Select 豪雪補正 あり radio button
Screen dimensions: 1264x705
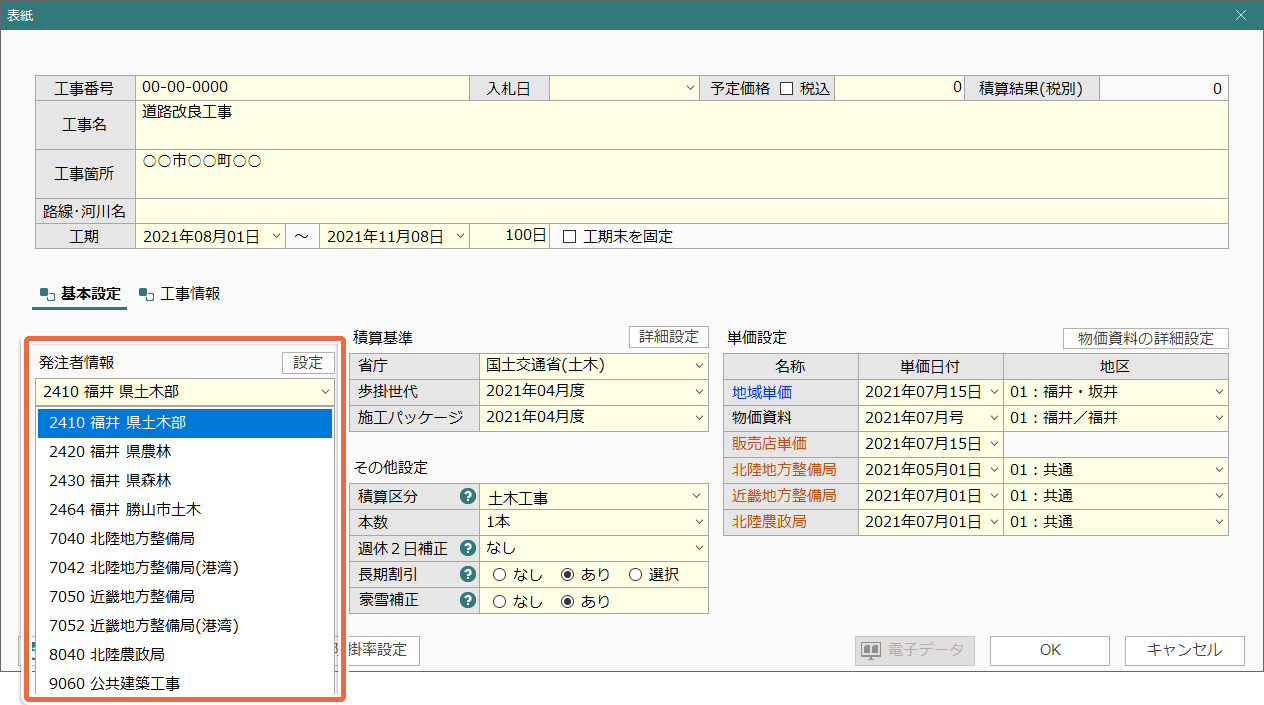point(567,601)
